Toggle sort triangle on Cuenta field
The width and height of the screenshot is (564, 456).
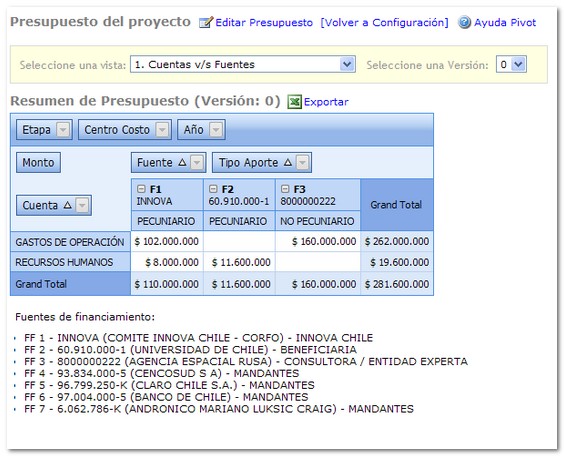pyautogui.click(x=68, y=205)
